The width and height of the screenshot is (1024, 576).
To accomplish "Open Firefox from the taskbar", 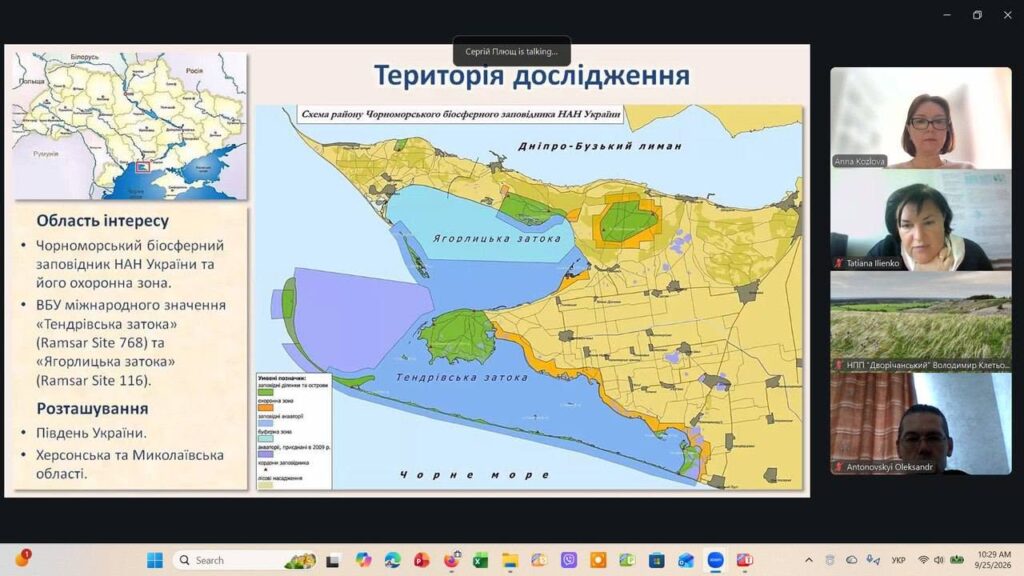I will (451, 560).
